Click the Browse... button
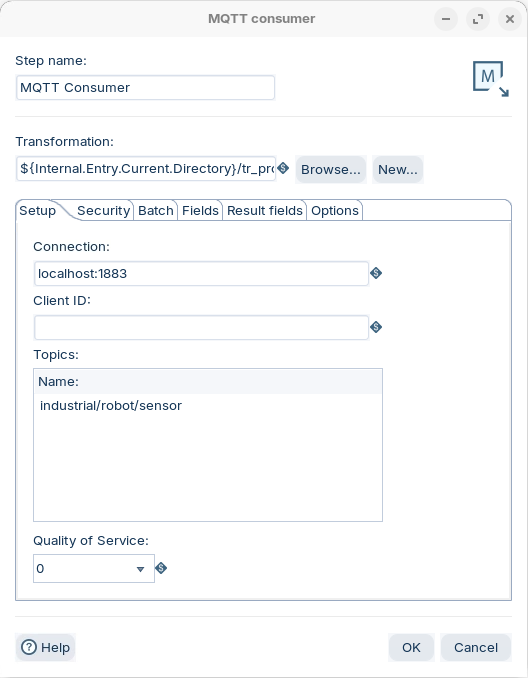528x678 pixels. [x=331, y=170]
